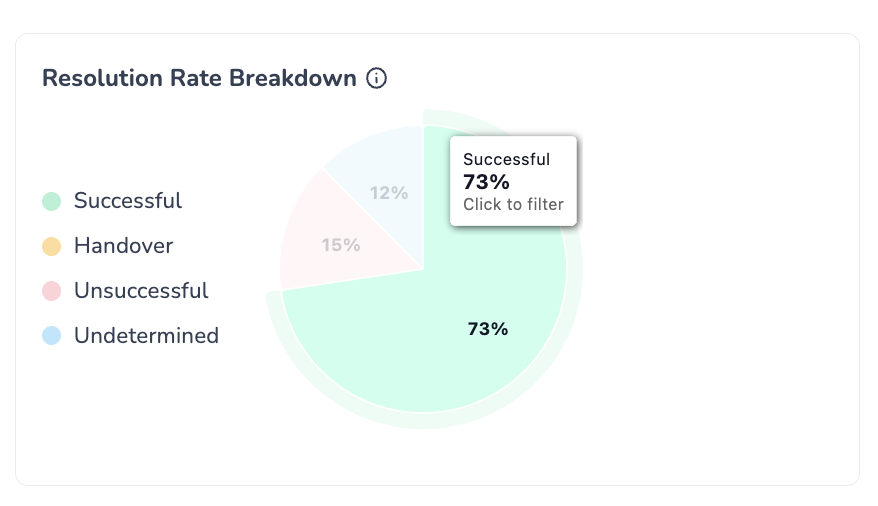Toggle the Undetermined legend label

pyautogui.click(x=146, y=336)
